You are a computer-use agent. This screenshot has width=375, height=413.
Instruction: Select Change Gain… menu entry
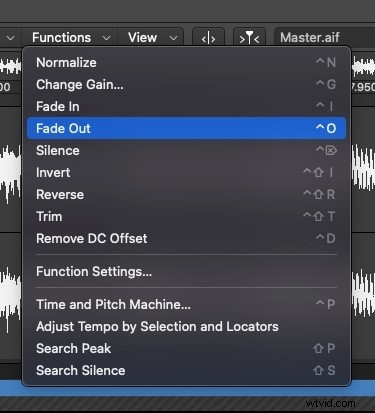click(x=186, y=85)
